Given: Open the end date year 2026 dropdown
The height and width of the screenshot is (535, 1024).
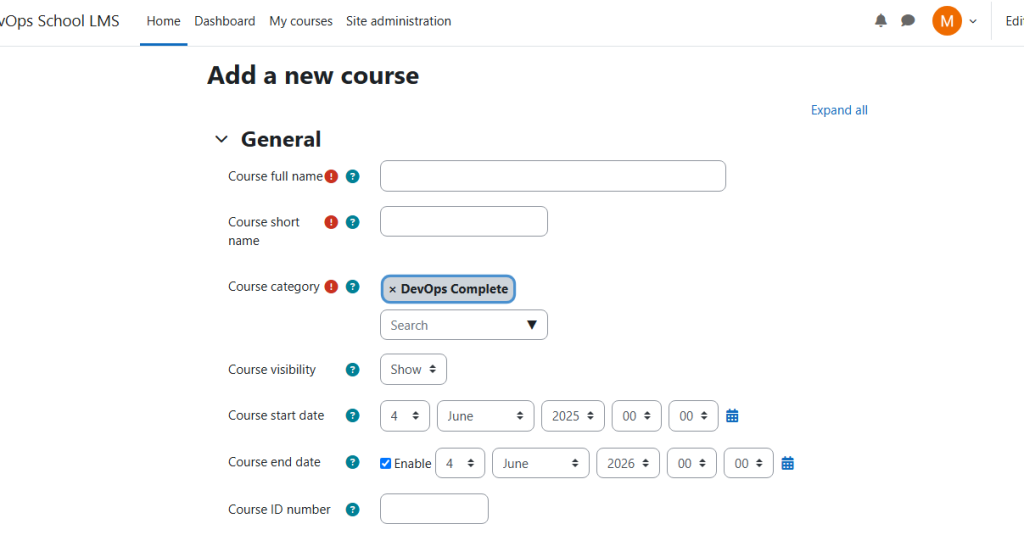Looking at the screenshot, I should click(x=628, y=463).
